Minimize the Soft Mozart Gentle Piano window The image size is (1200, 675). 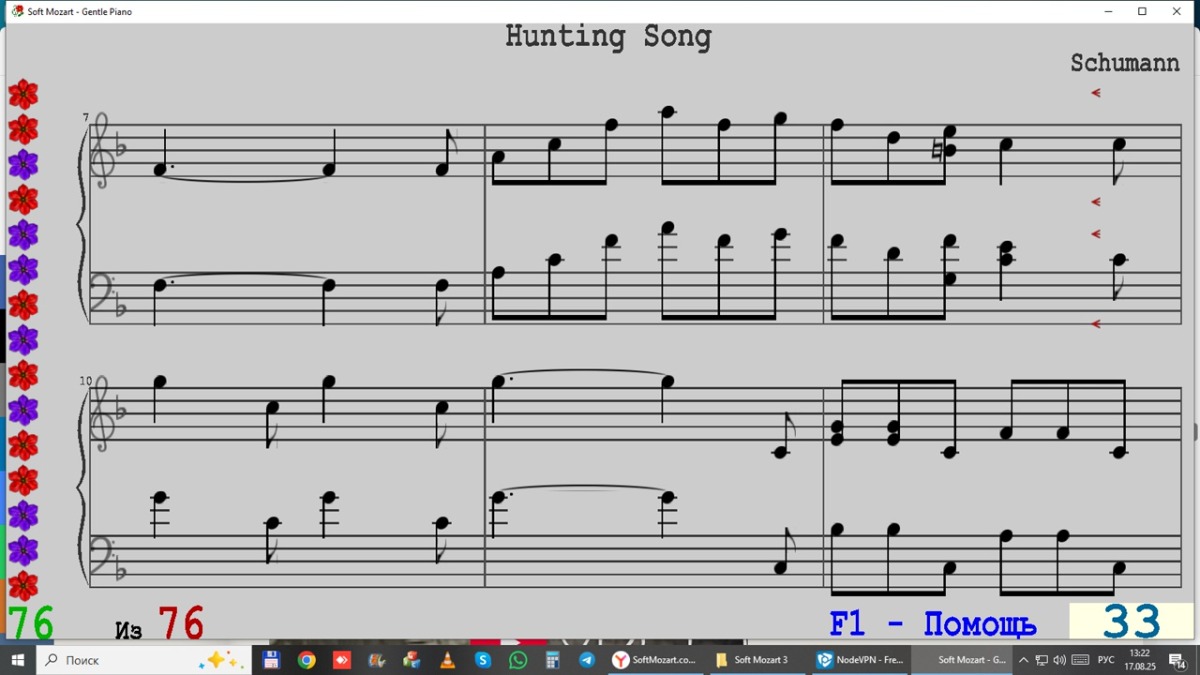pos(1110,11)
